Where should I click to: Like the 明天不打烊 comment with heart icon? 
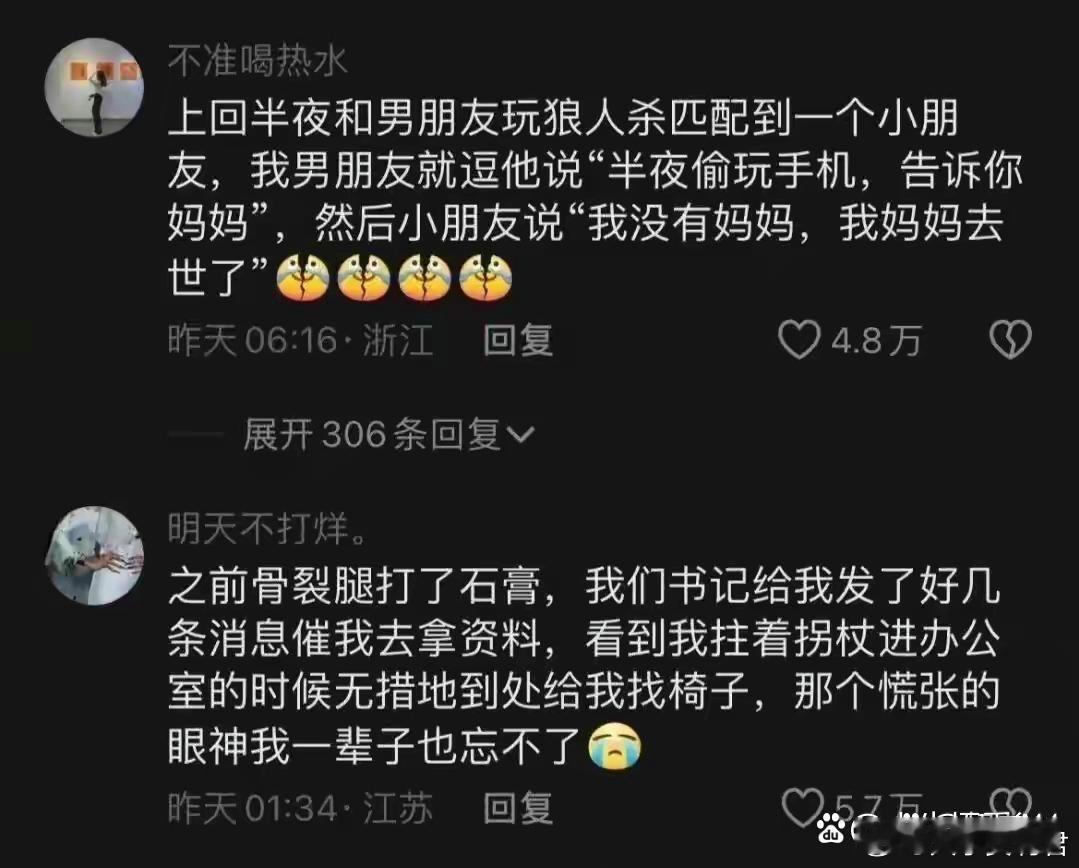click(802, 807)
